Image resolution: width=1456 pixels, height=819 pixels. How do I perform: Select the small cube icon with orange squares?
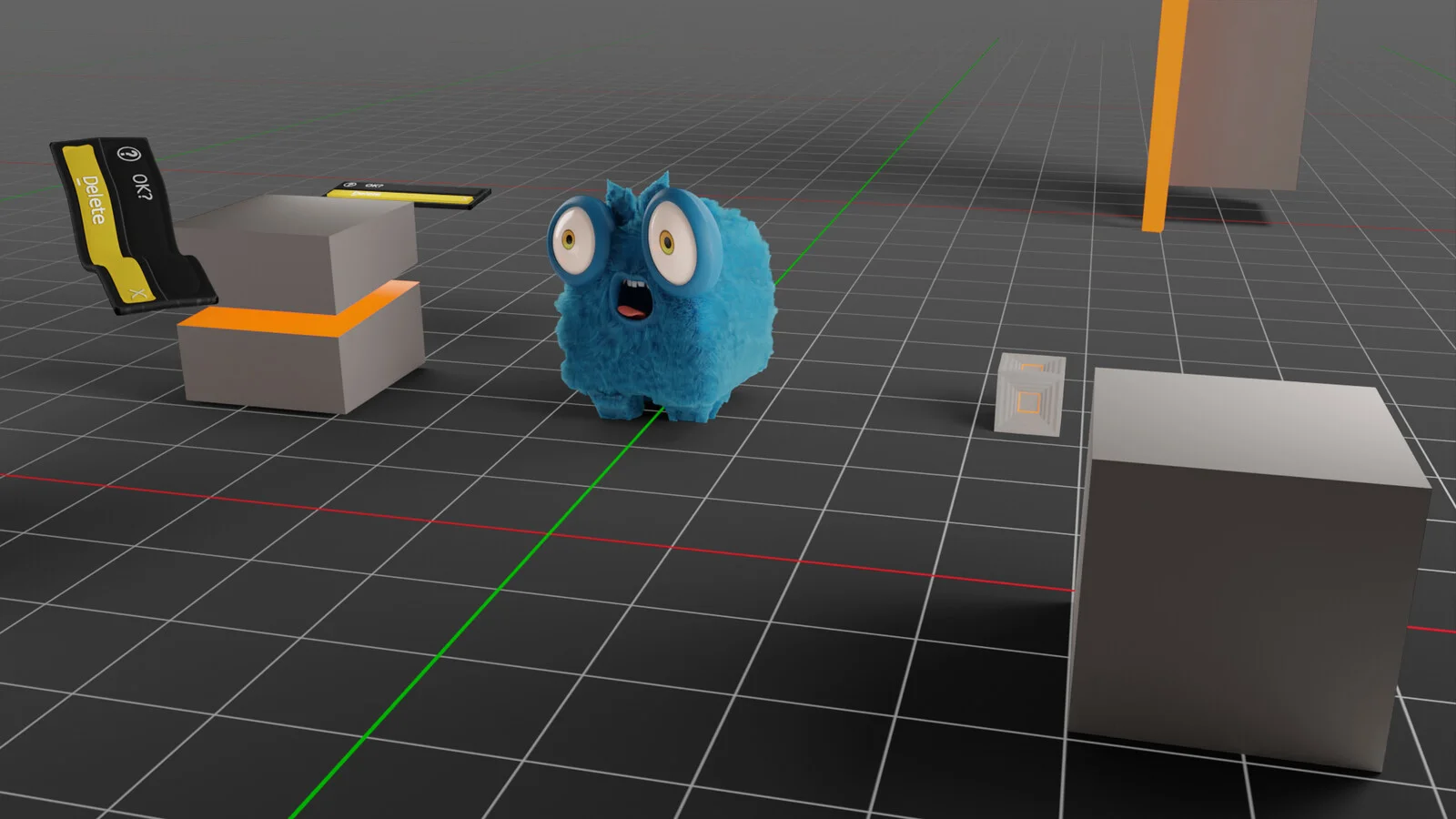coord(1030,394)
